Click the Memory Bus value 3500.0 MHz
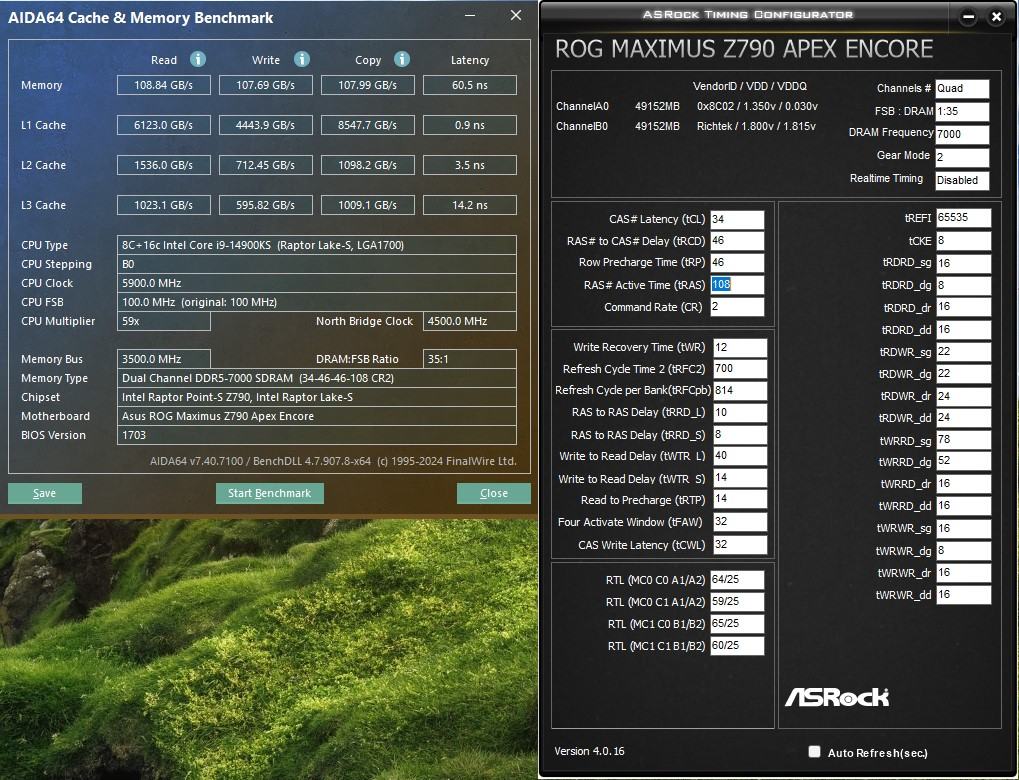Image resolution: width=1019 pixels, height=780 pixels. tap(164, 359)
